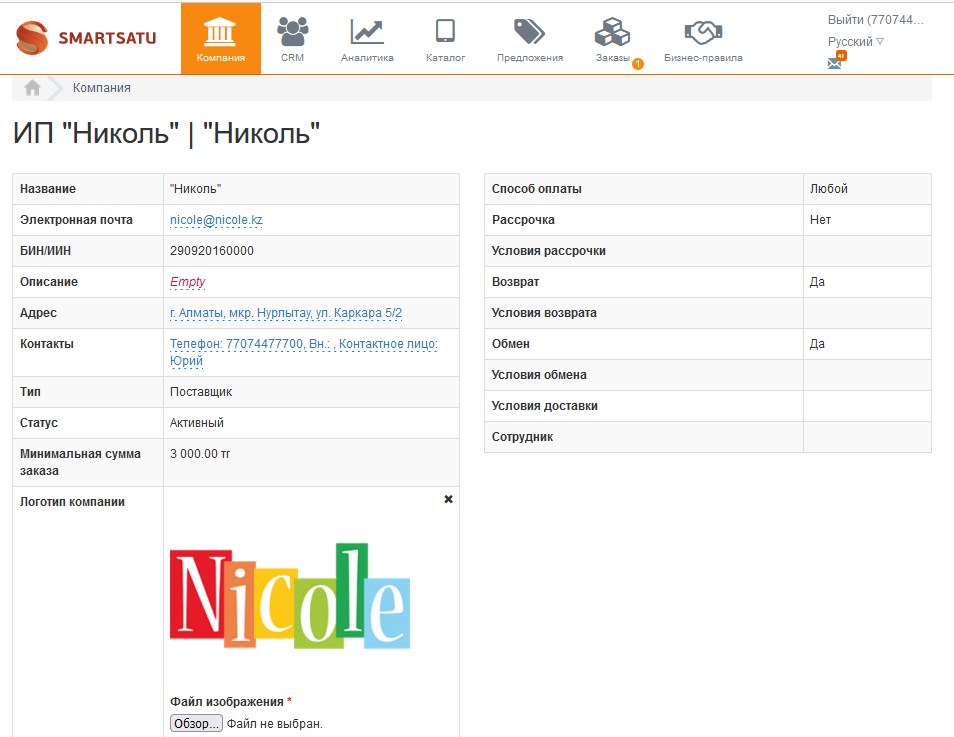The height and width of the screenshot is (737, 954).
Task: Open the messages envelope icon
Action: 835,63
